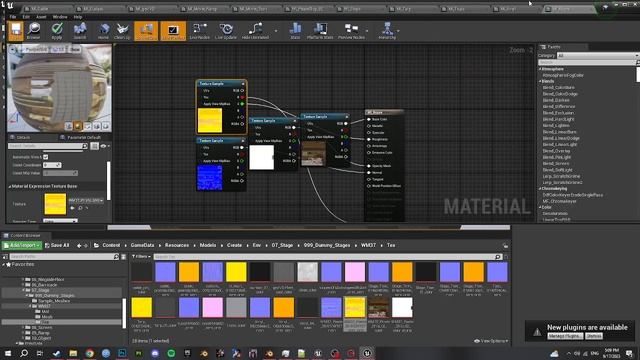The image size is (640, 360).
Task: Toggle the orange highlighted button before Live Preview
Action: (146, 31)
